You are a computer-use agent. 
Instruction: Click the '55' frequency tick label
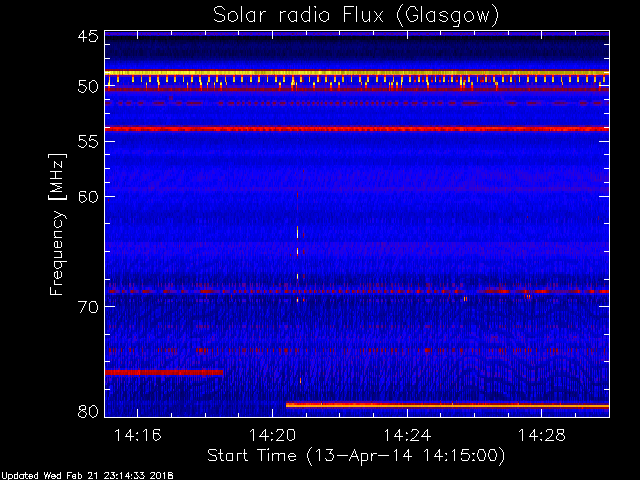[88, 142]
